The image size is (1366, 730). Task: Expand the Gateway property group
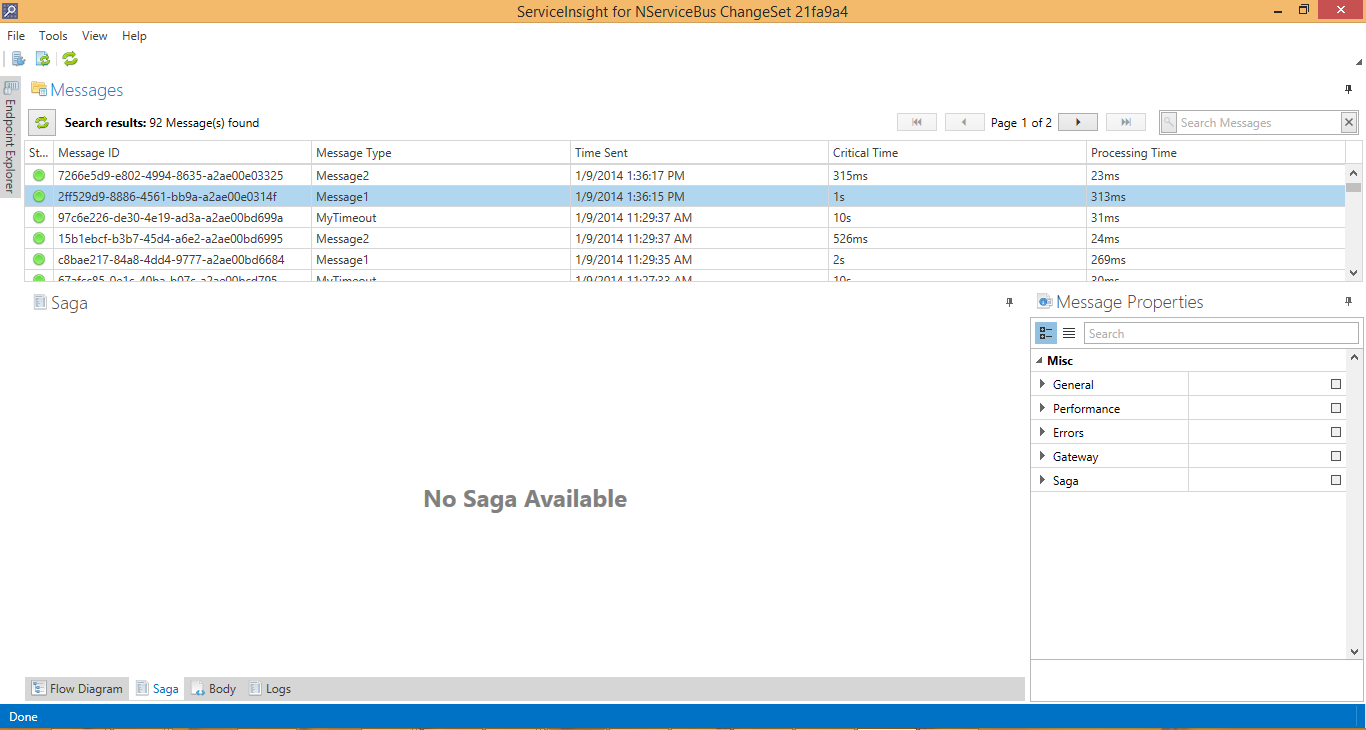click(1043, 456)
